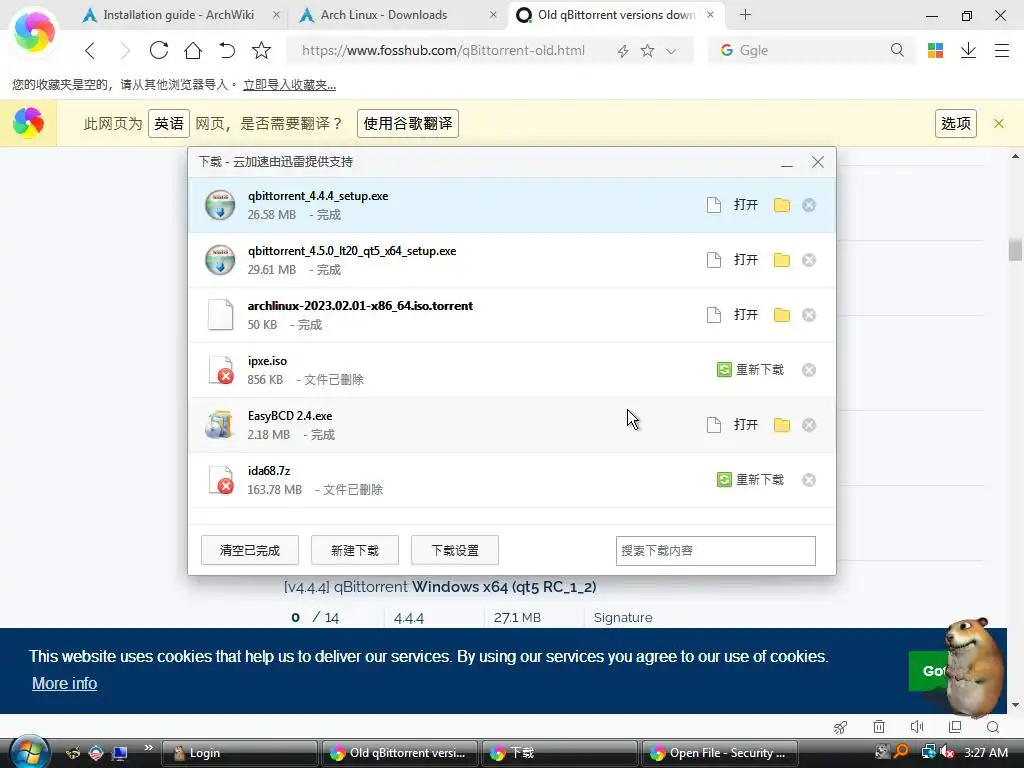The height and width of the screenshot is (768, 1024).
Task: Click 清空已完成 button
Action: (249, 550)
